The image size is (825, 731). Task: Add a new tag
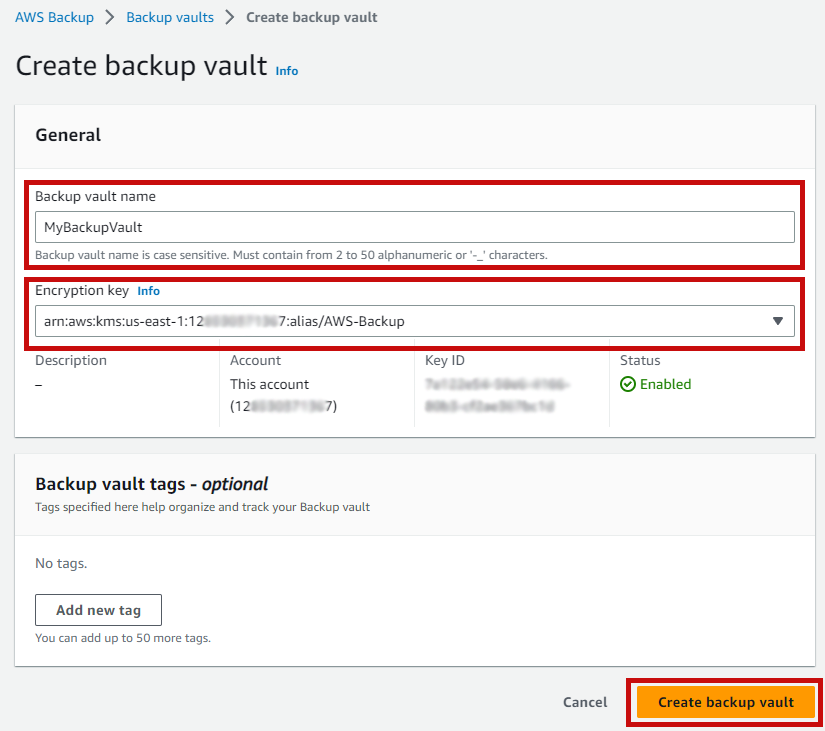click(98, 610)
